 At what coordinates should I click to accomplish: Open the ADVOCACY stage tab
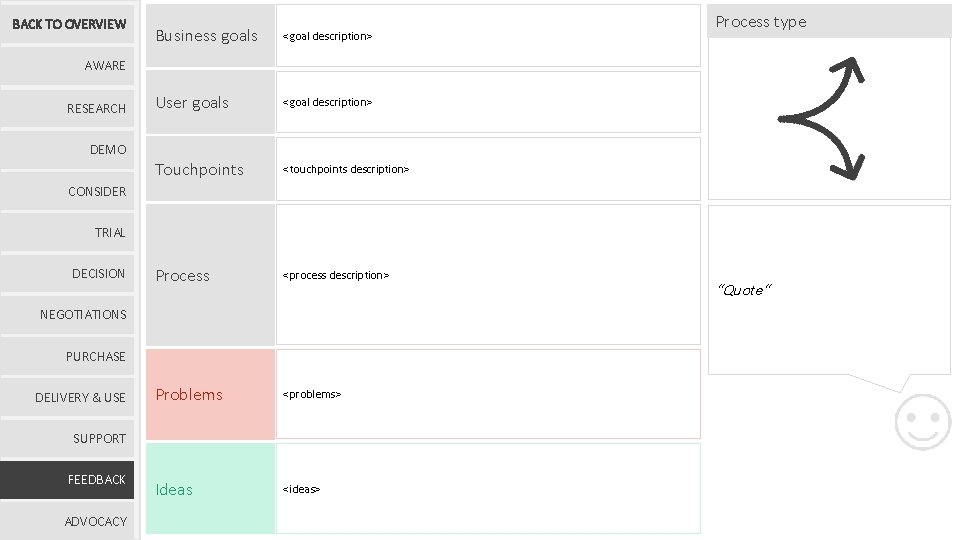point(68,521)
